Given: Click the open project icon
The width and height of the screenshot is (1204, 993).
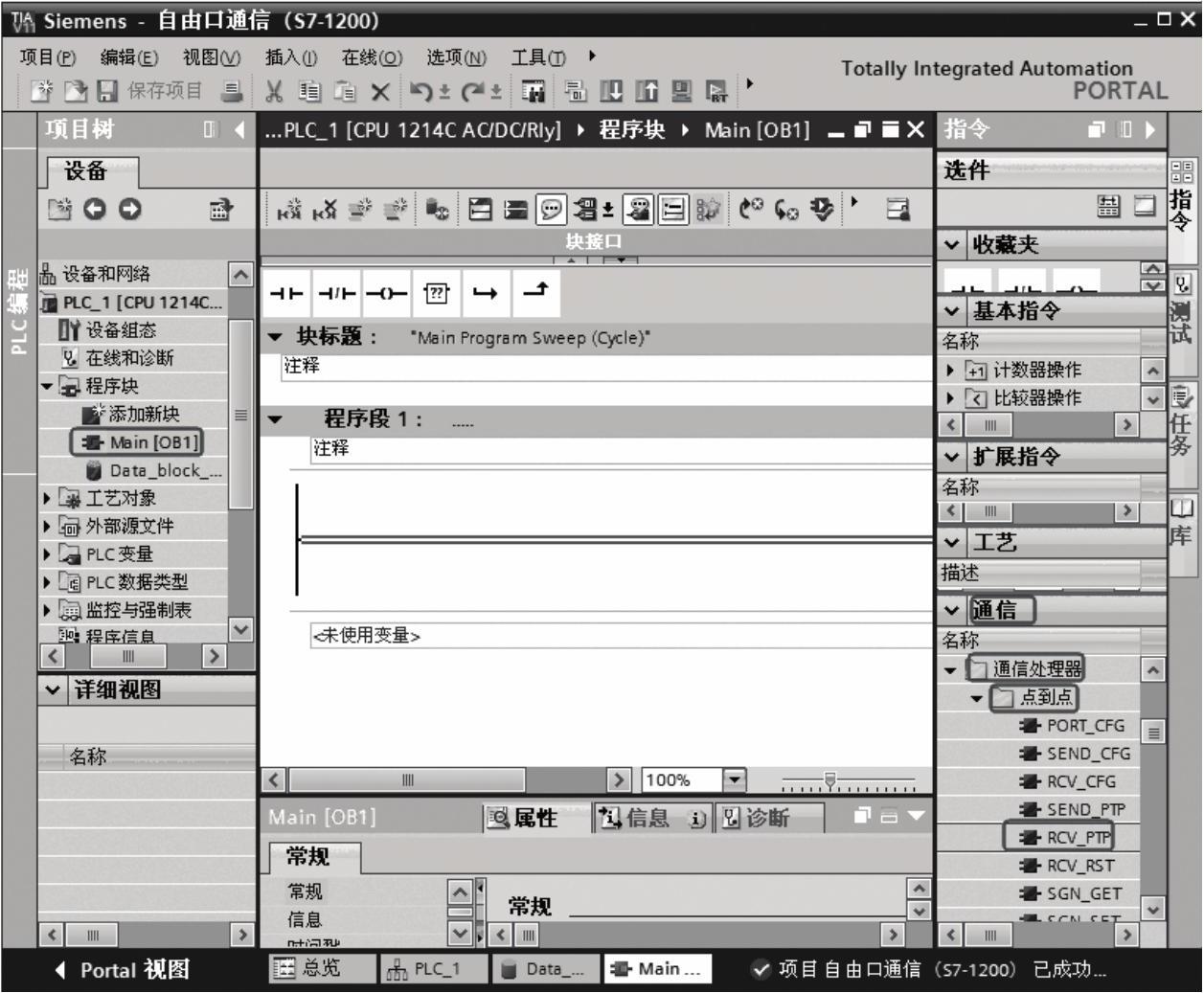Looking at the screenshot, I should point(75,92).
